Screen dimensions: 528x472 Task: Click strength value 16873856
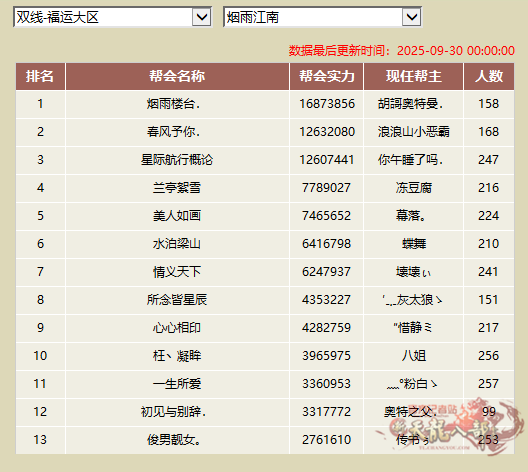[x=327, y=104]
